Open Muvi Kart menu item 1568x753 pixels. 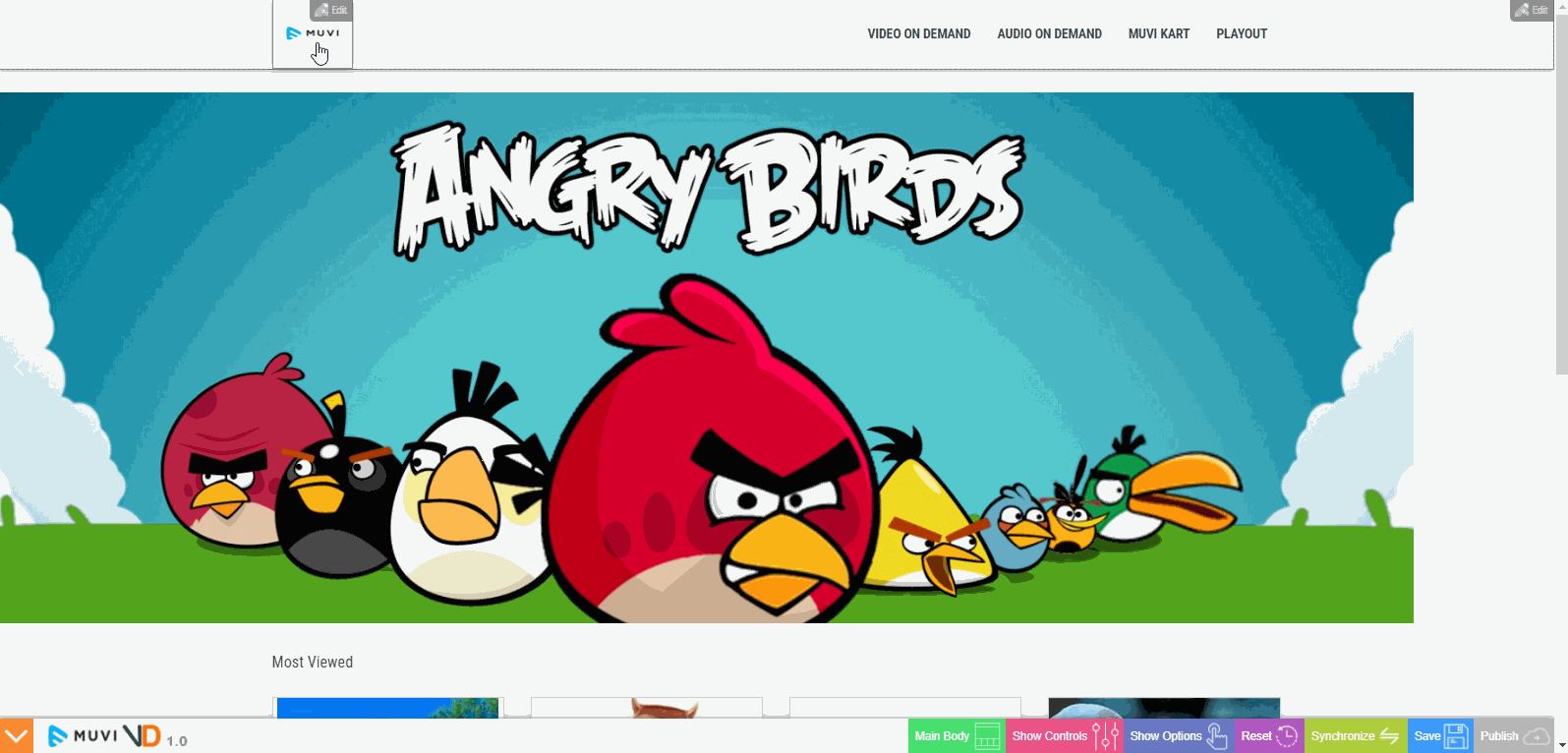[x=1159, y=33]
